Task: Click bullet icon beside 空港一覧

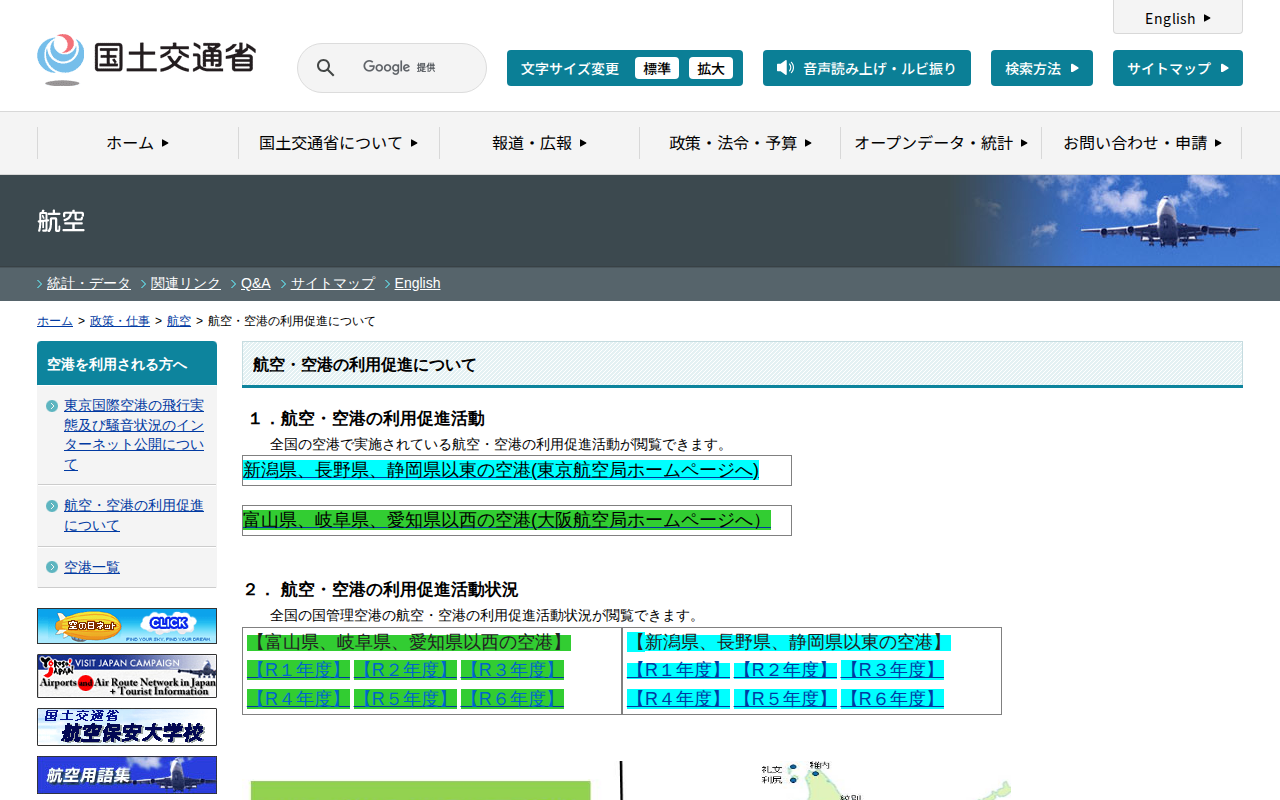Action: tap(52, 567)
